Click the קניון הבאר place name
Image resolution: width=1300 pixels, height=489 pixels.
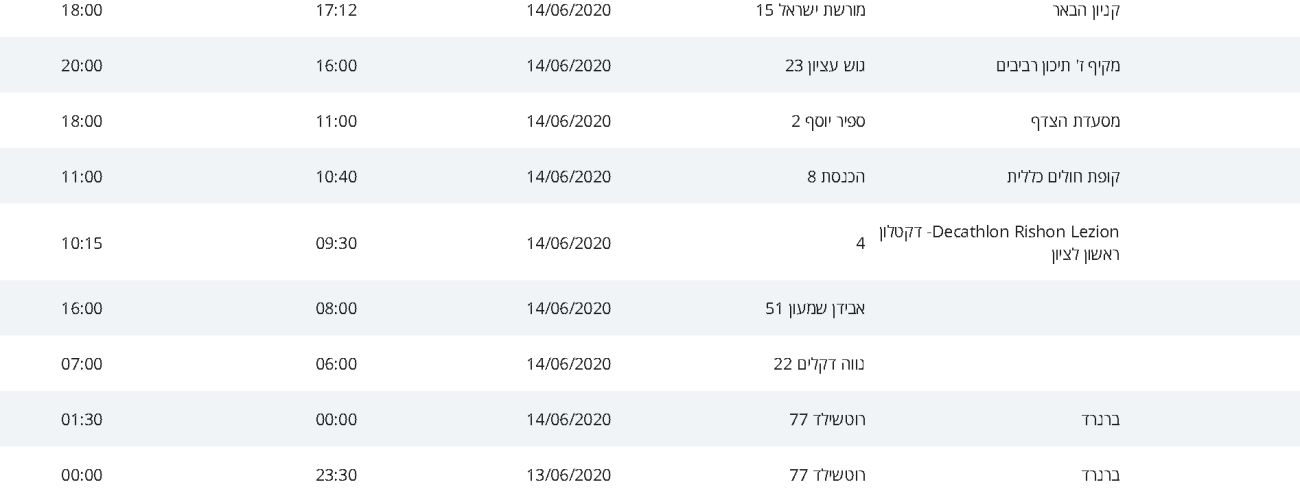click(1086, 11)
